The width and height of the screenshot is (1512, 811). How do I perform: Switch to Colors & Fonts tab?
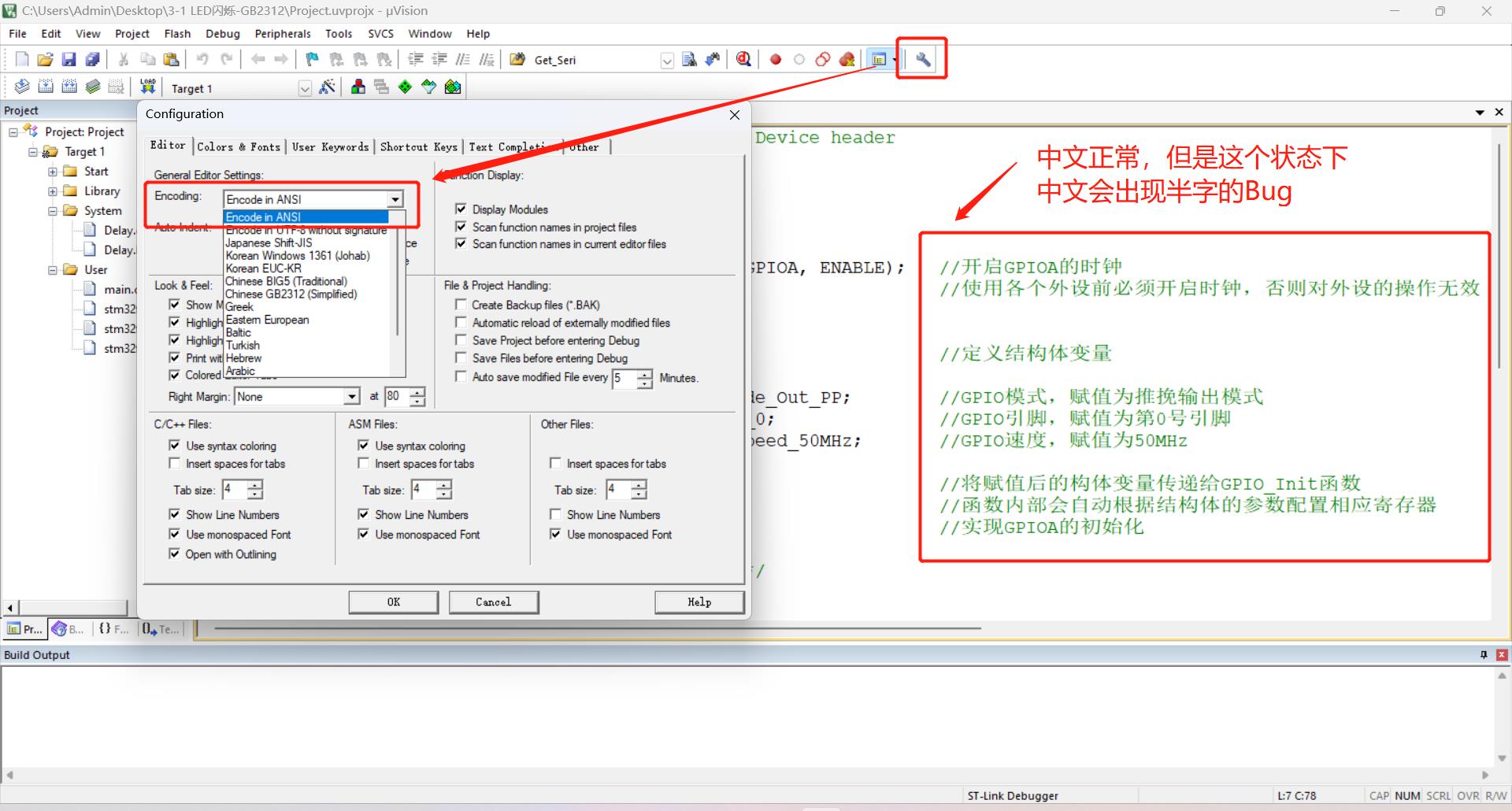click(x=239, y=147)
